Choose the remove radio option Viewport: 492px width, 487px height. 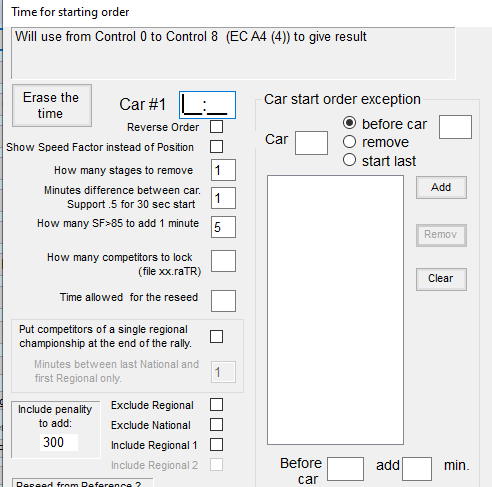[349, 142]
